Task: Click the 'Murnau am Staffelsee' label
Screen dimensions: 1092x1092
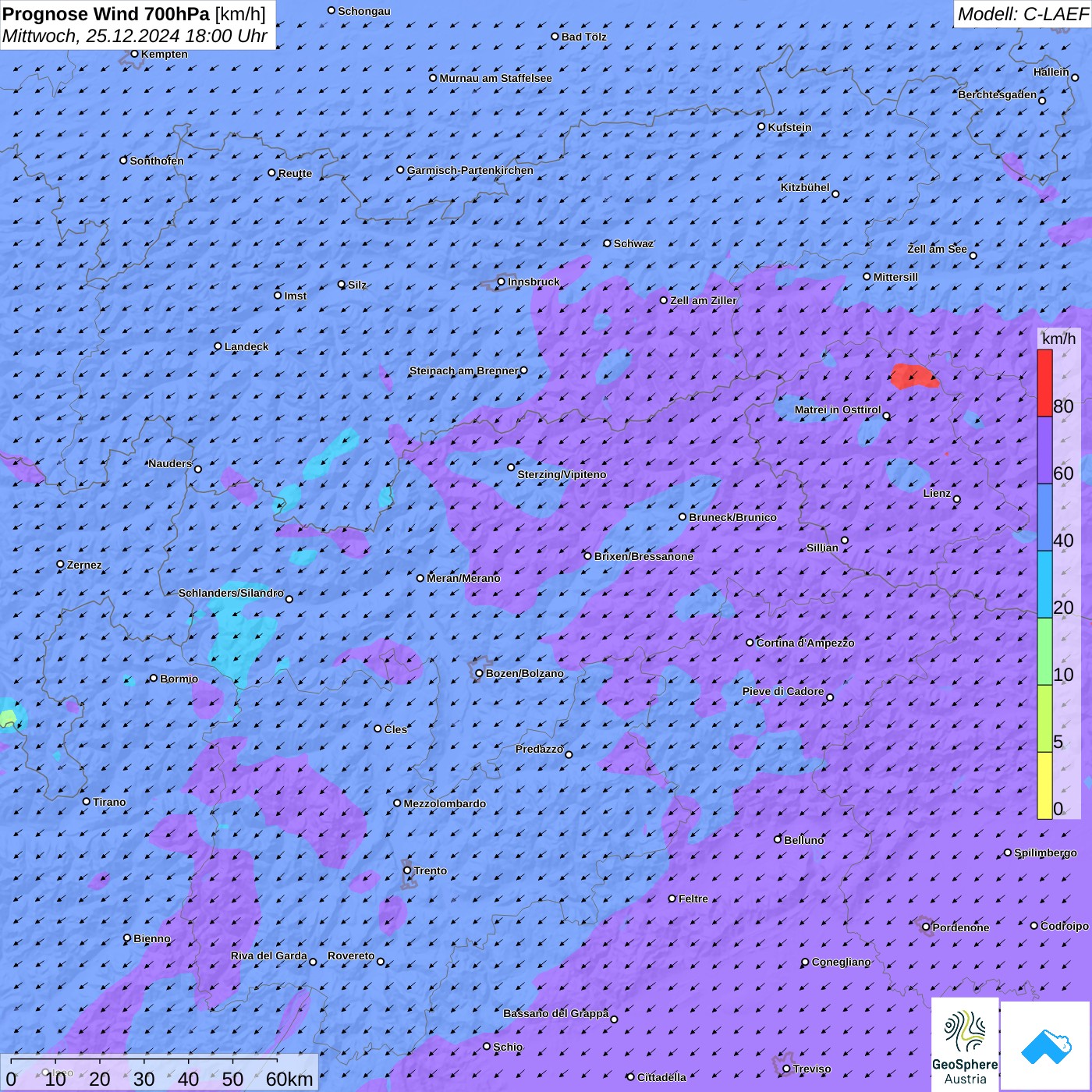Action: tap(496, 78)
